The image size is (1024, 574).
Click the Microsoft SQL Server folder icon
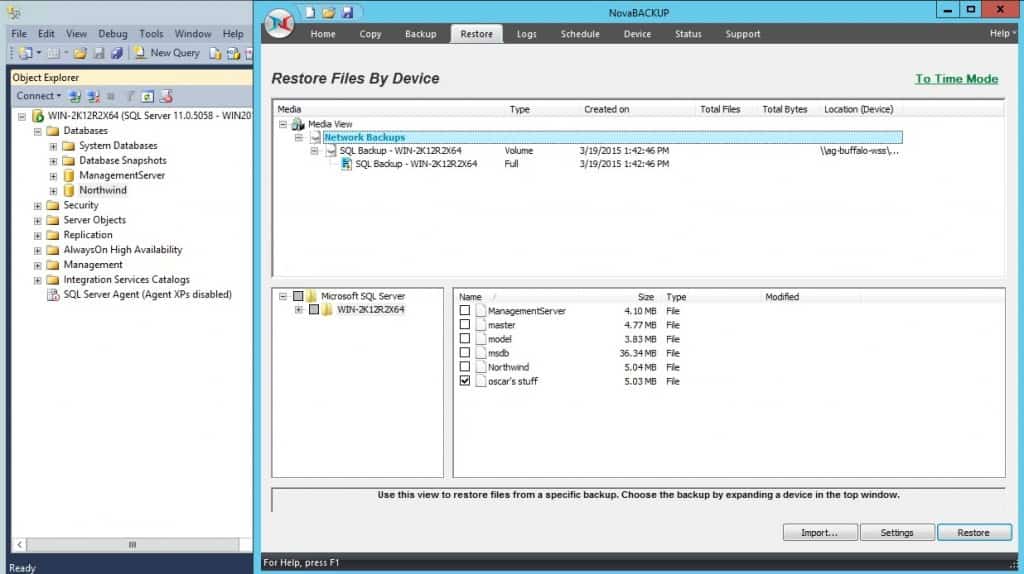pyautogui.click(x=313, y=296)
